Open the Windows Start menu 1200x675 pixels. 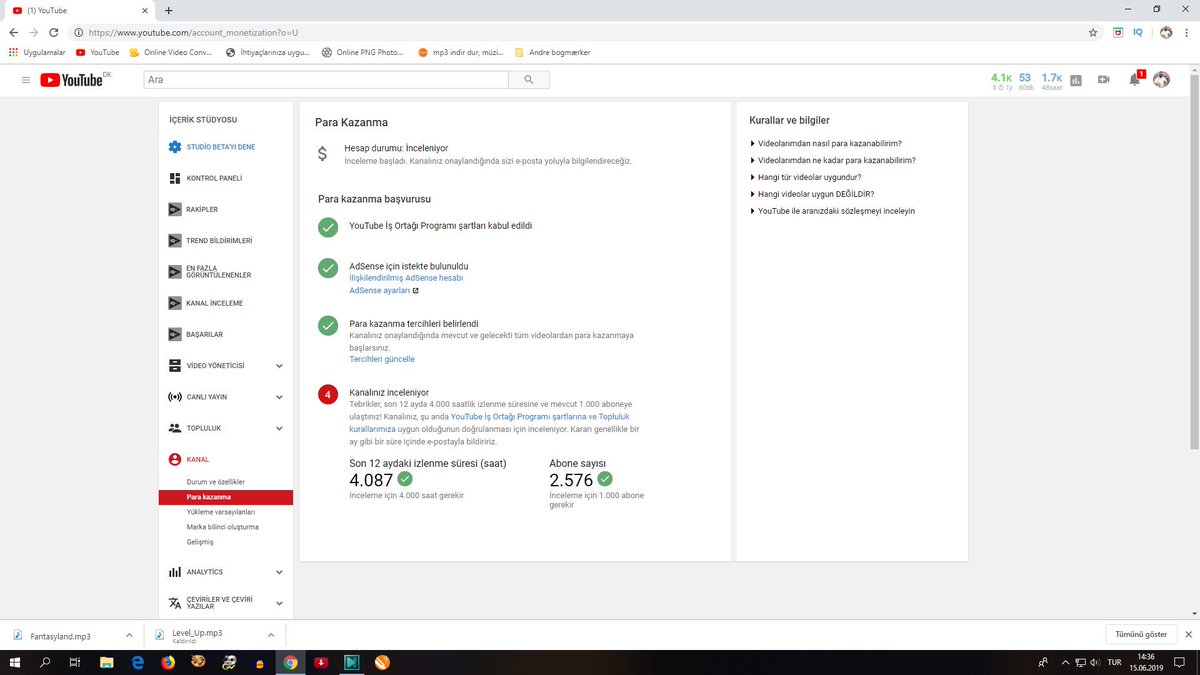(17, 662)
